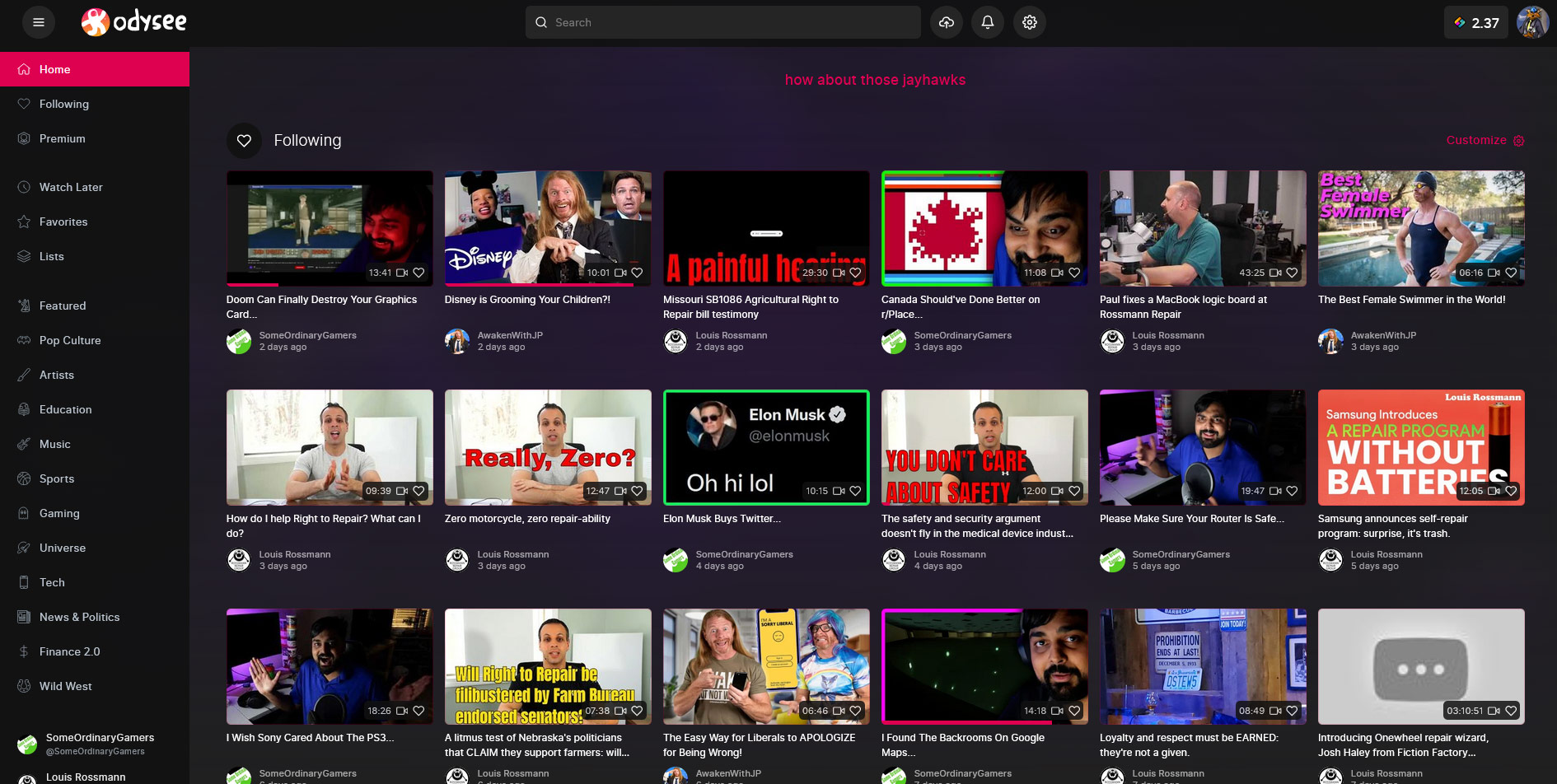
Task: Click the Following section heart icon
Action: pyautogui.click(x=244, y=141)
